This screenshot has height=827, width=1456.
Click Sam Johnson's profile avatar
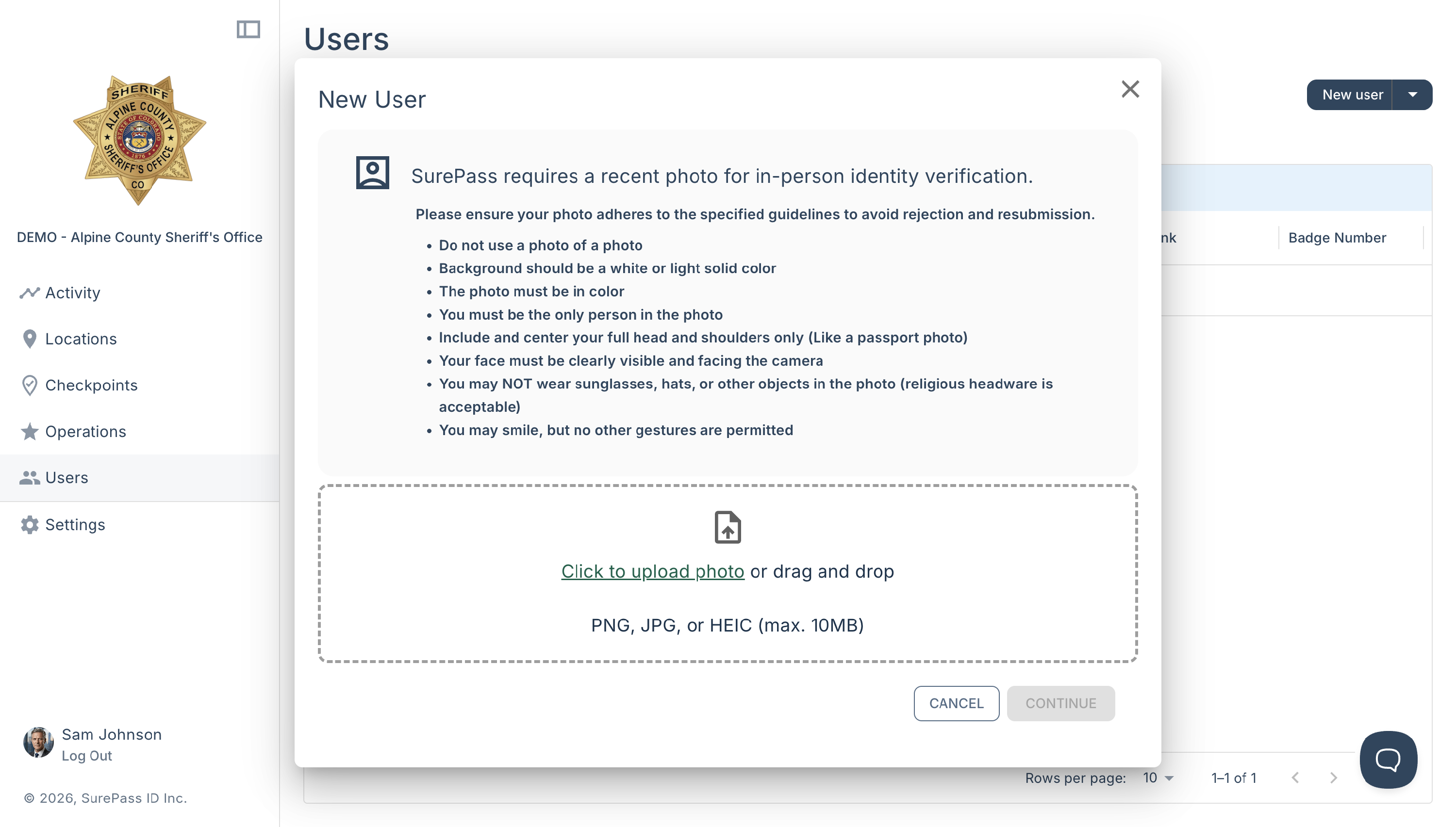click(38, 743)
